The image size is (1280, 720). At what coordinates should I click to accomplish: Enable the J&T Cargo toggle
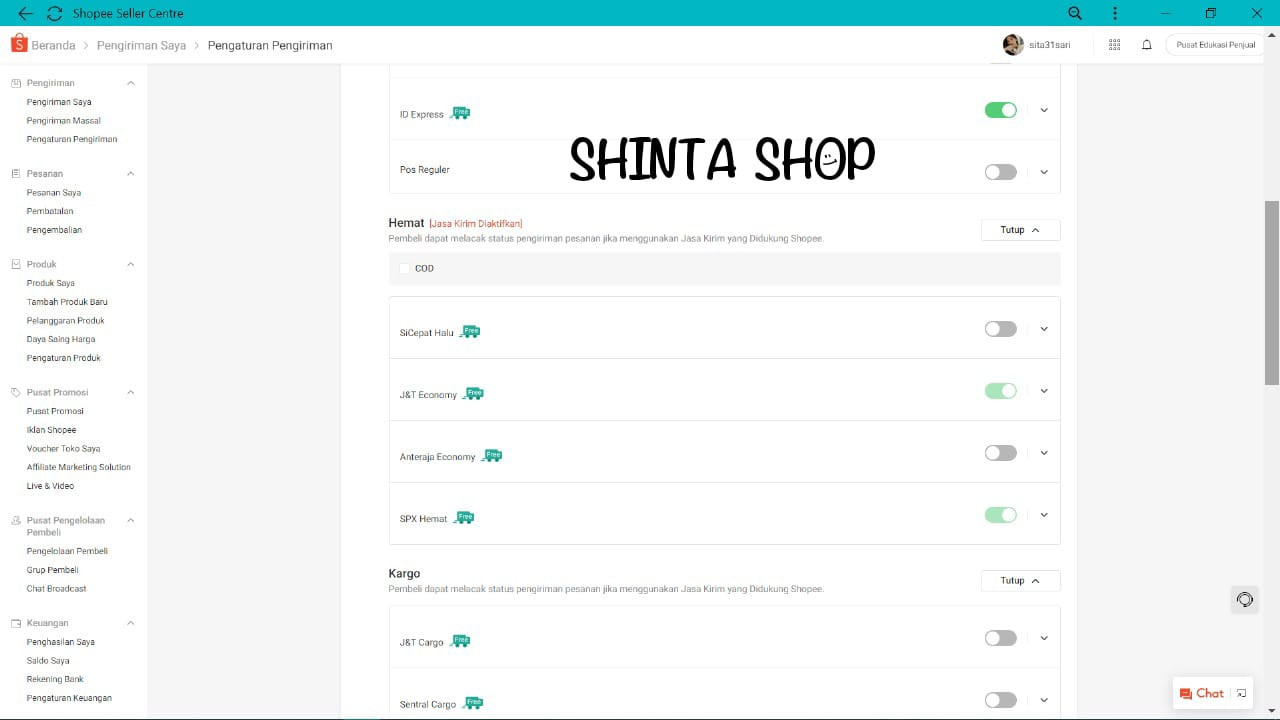click(x=1001, y=638)
